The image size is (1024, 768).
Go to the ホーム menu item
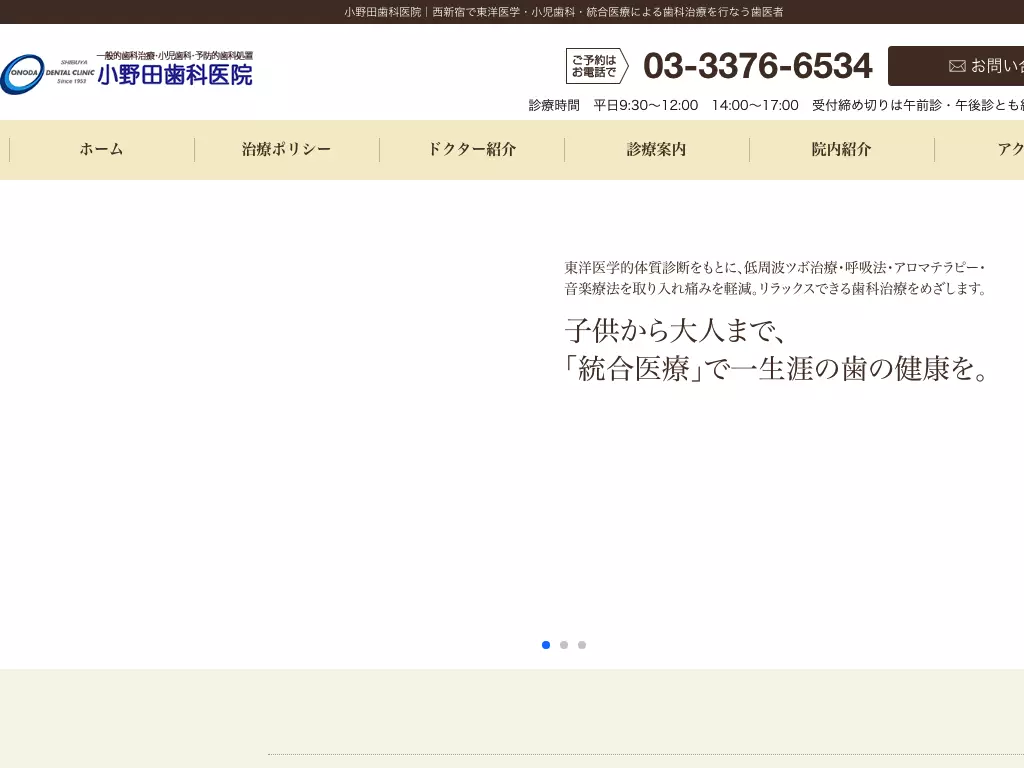point(102,150)
